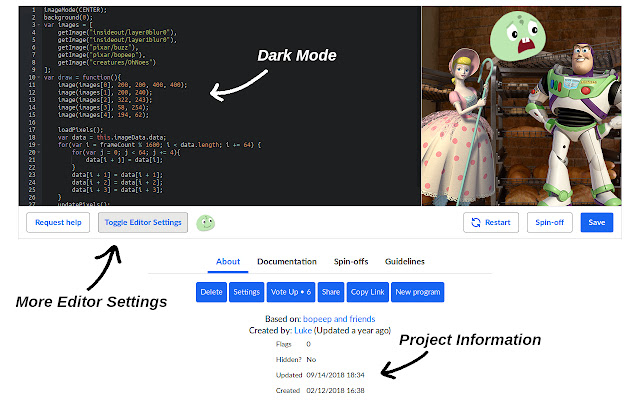Collapse the draw function at line 10
Viewport: 640px width, 400px height.
[37, 75]
